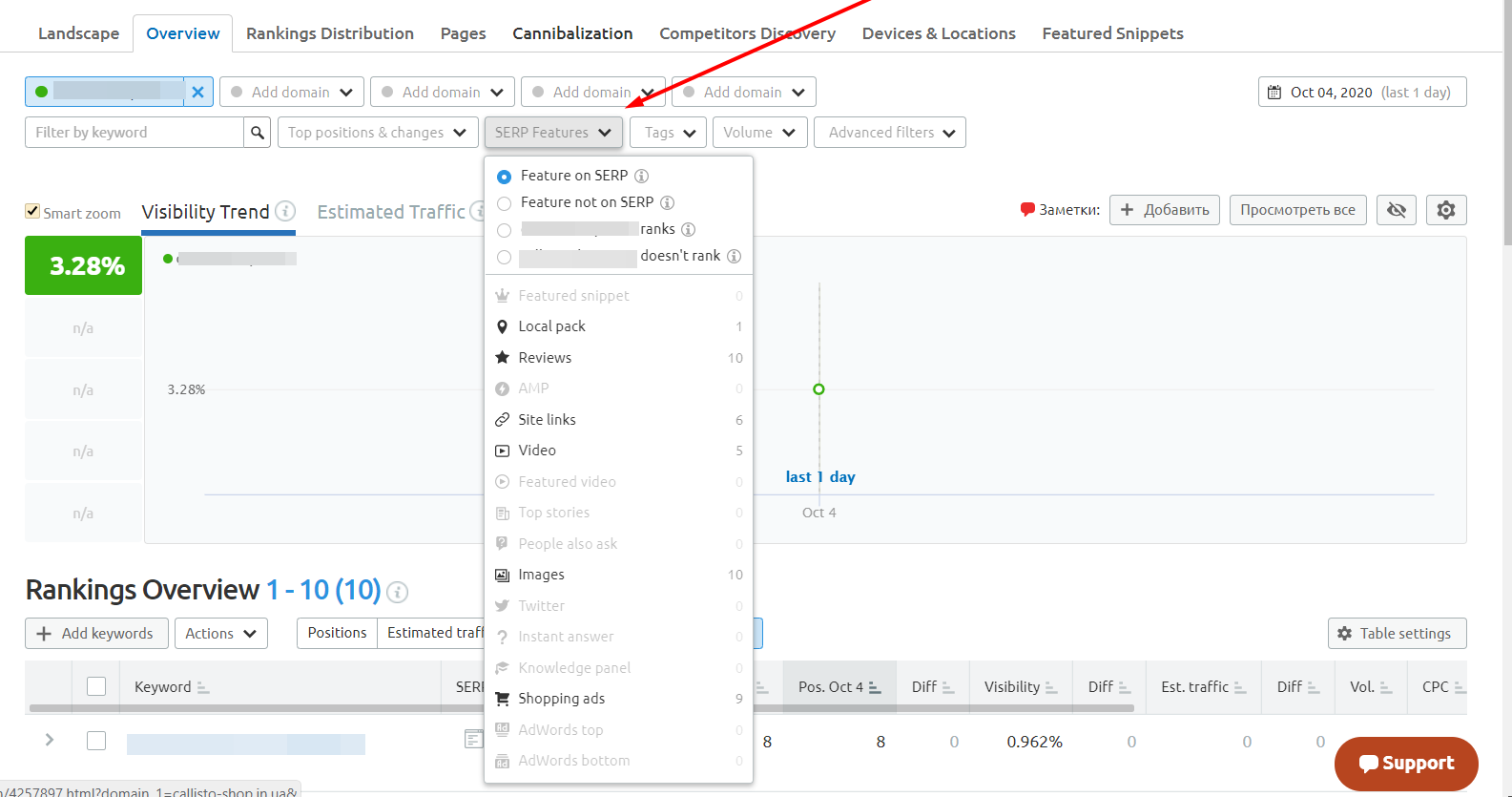
Task: Click the Support chat button
Action: point(1406,763)
